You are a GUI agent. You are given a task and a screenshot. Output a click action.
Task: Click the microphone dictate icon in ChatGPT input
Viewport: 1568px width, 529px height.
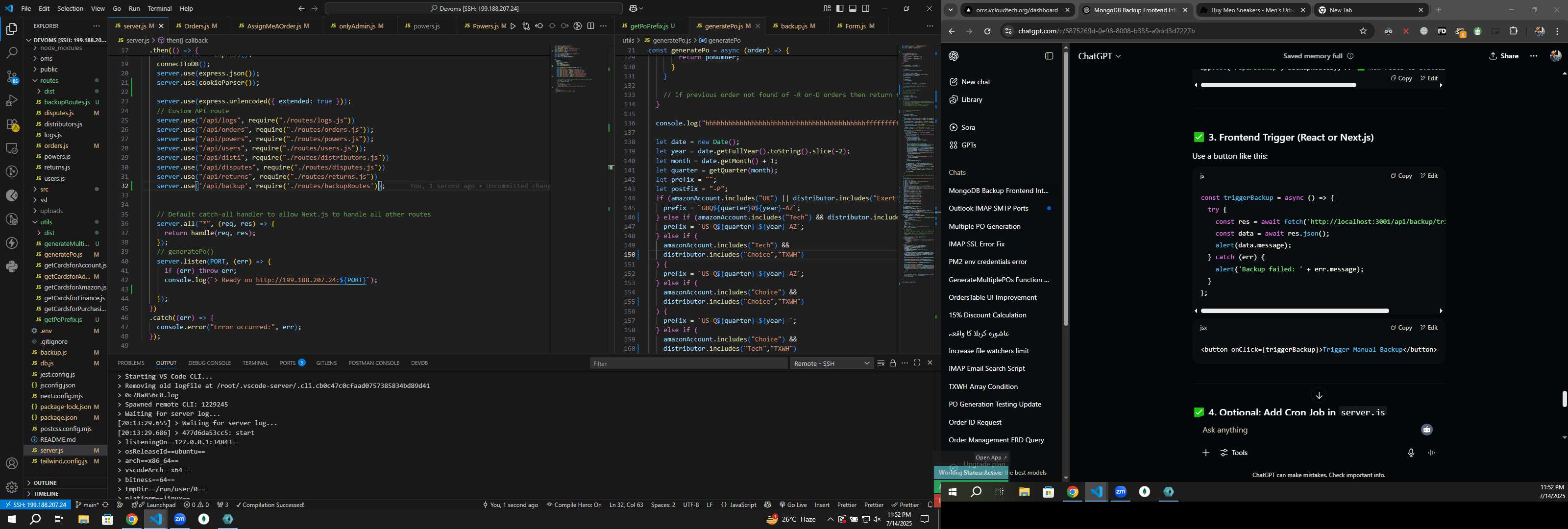[1411, 453]
